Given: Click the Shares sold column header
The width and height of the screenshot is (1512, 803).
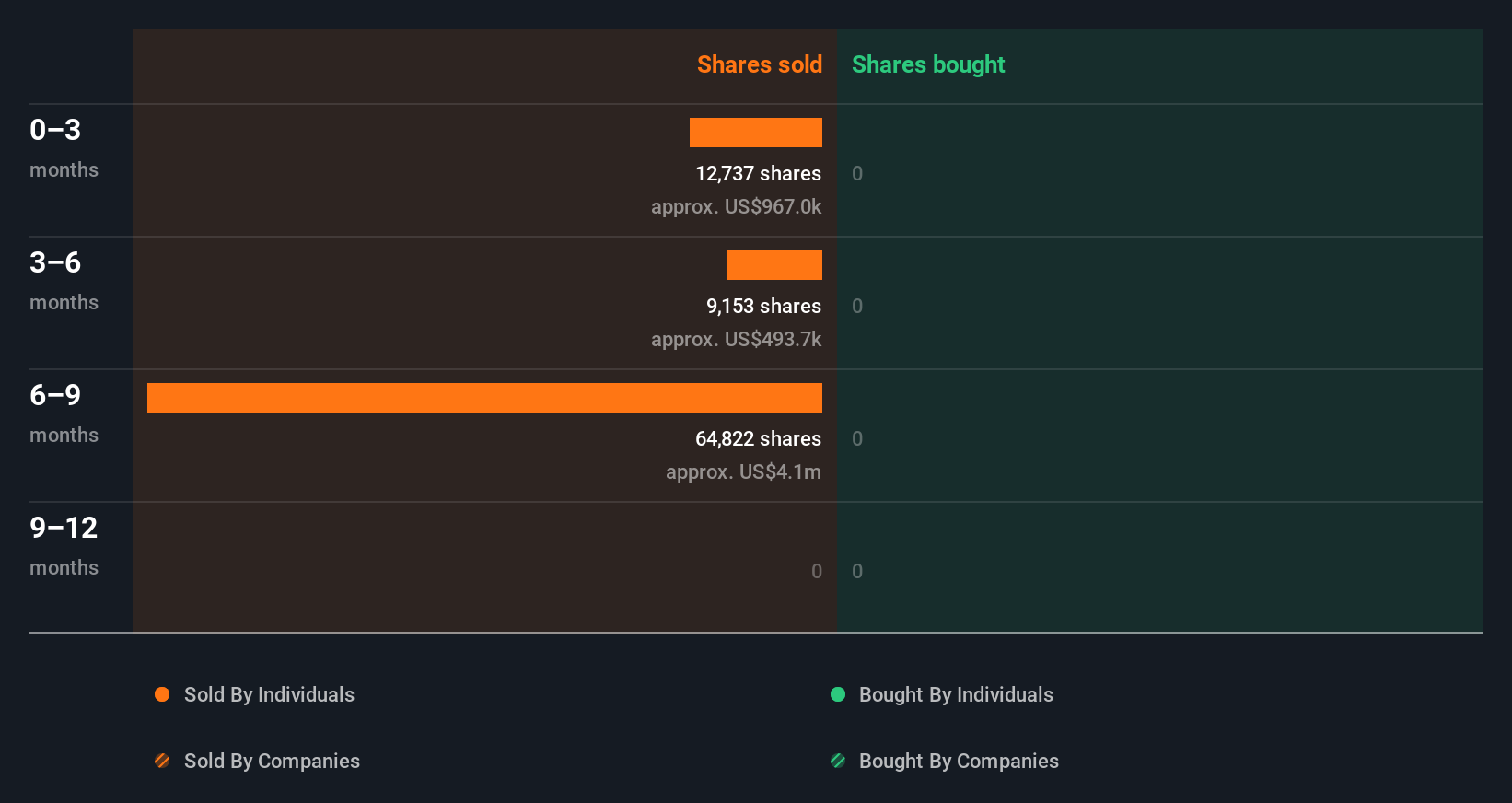Looking at the screenshot, I should 760,64.
